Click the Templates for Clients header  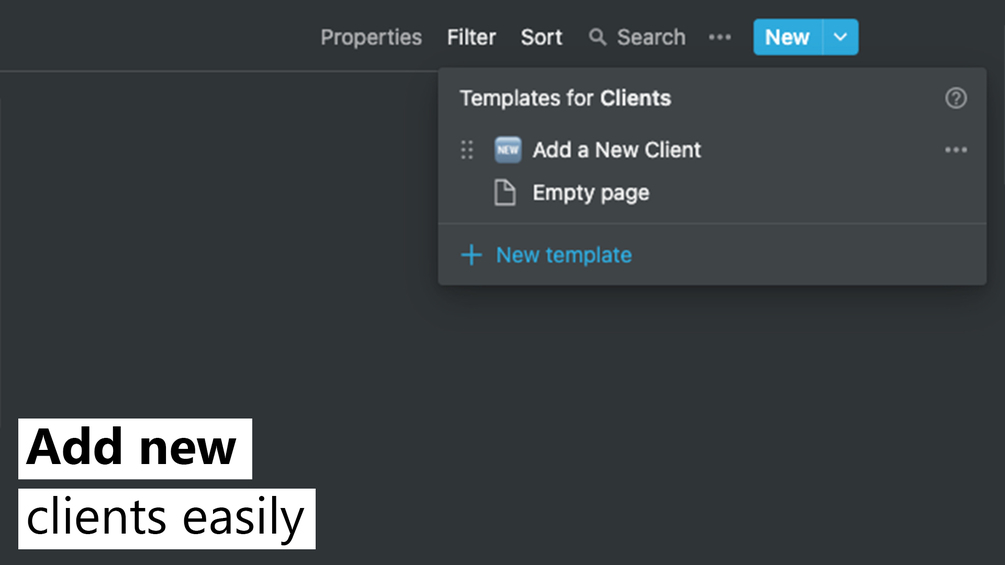(x=565, y=98)
